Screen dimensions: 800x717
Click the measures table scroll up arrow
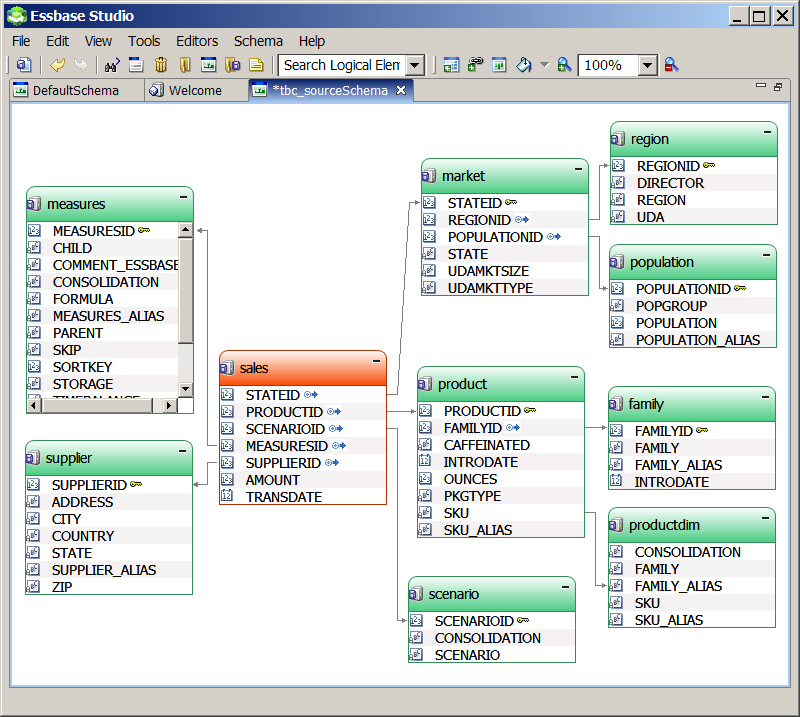click(x=185, y=230)
